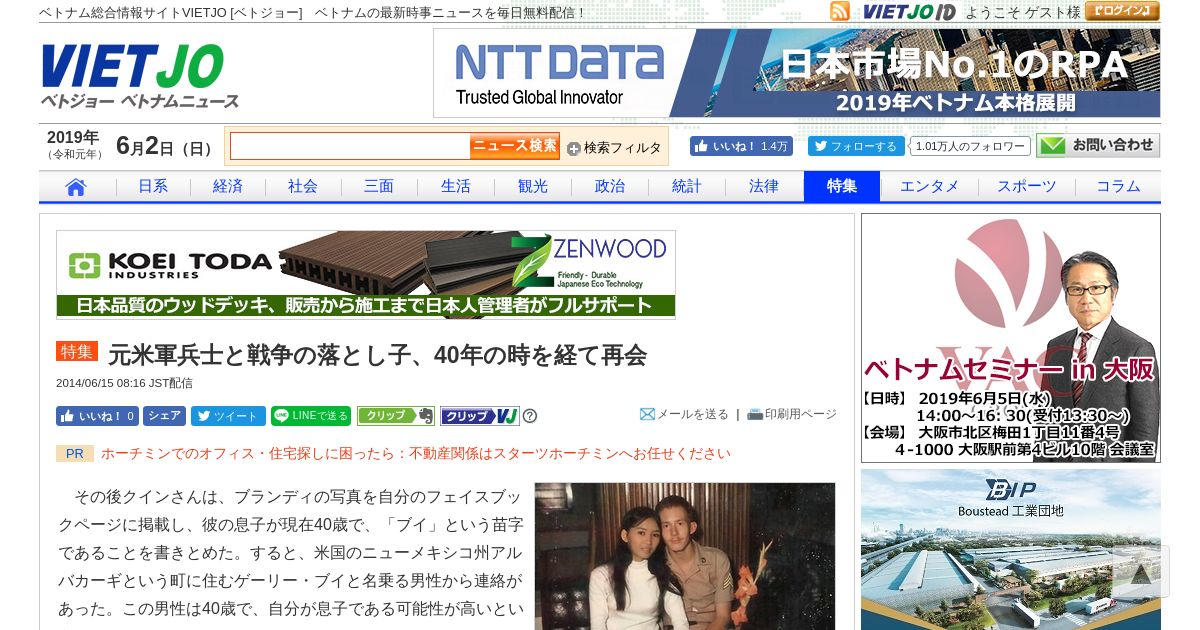Open the 経済 tab
1200x630 pixels.
pyautogui.click(x=228, y=187)
